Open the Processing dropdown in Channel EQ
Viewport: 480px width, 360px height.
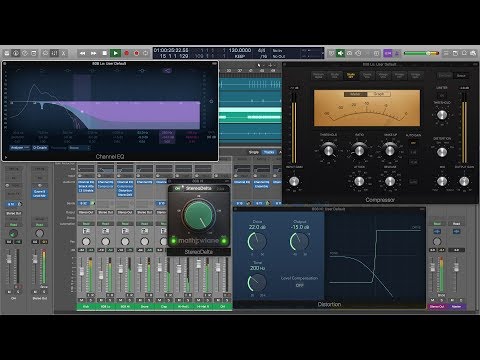coord(79,148)
